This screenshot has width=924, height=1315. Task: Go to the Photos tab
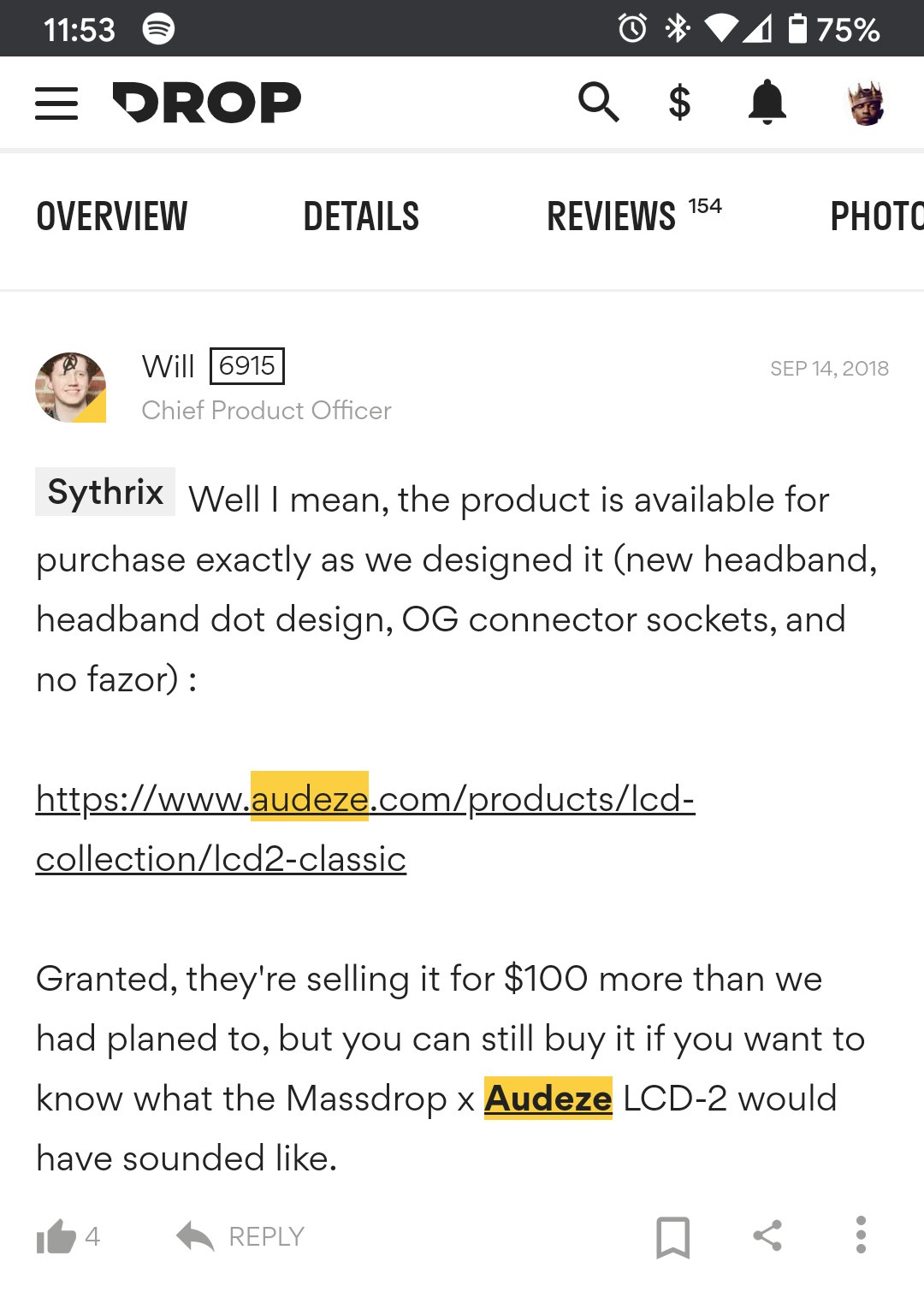[x=876, y=216]
